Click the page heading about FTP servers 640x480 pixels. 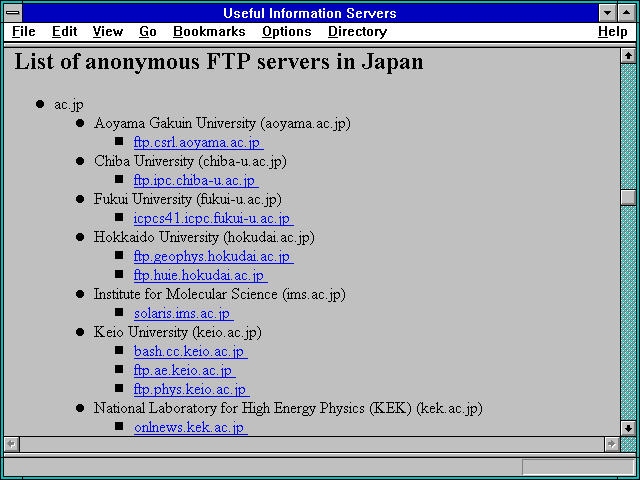click(x=219, y=62)
